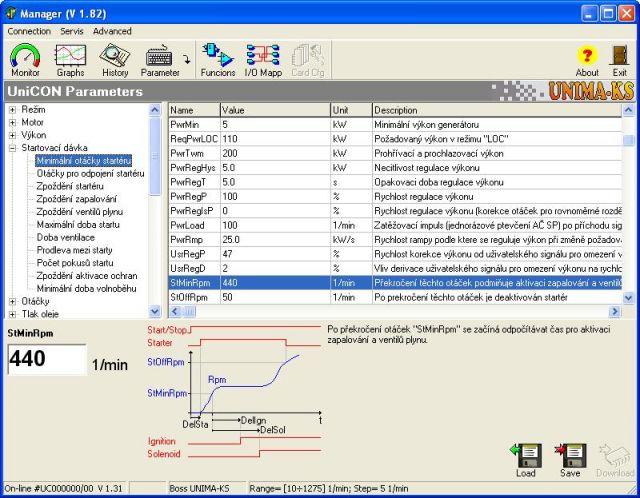Select Minimální doba volnoběhu item
This screenshot has width=640, height=498.
[87, 288]
